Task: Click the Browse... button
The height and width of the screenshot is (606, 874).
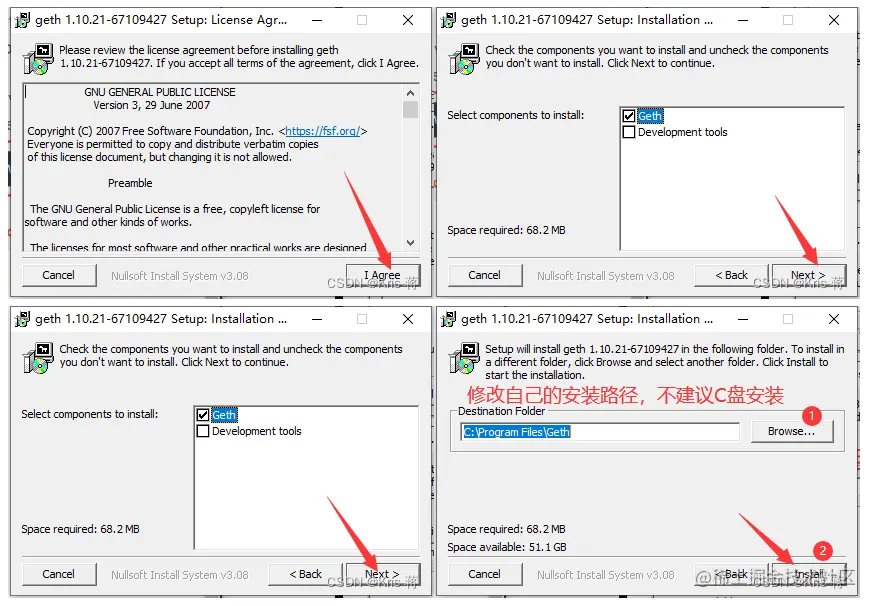Action: tap(792, 431)
